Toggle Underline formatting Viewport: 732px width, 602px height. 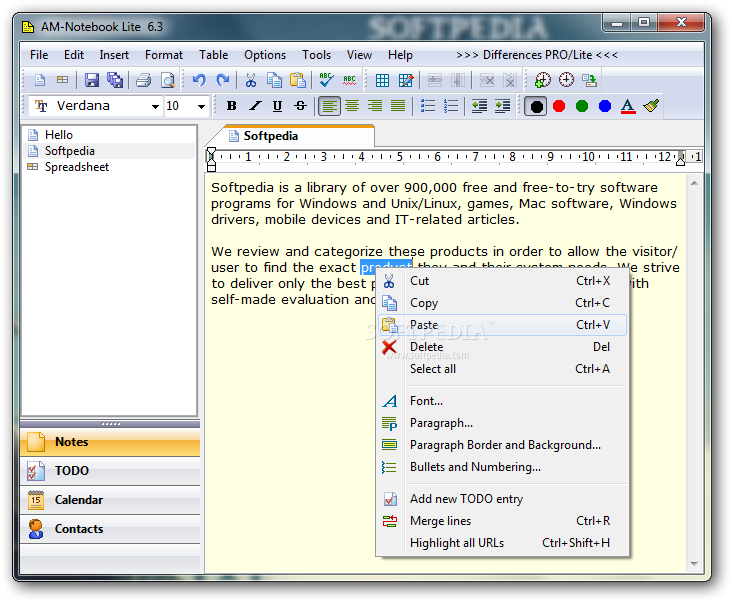coord(277,106)
